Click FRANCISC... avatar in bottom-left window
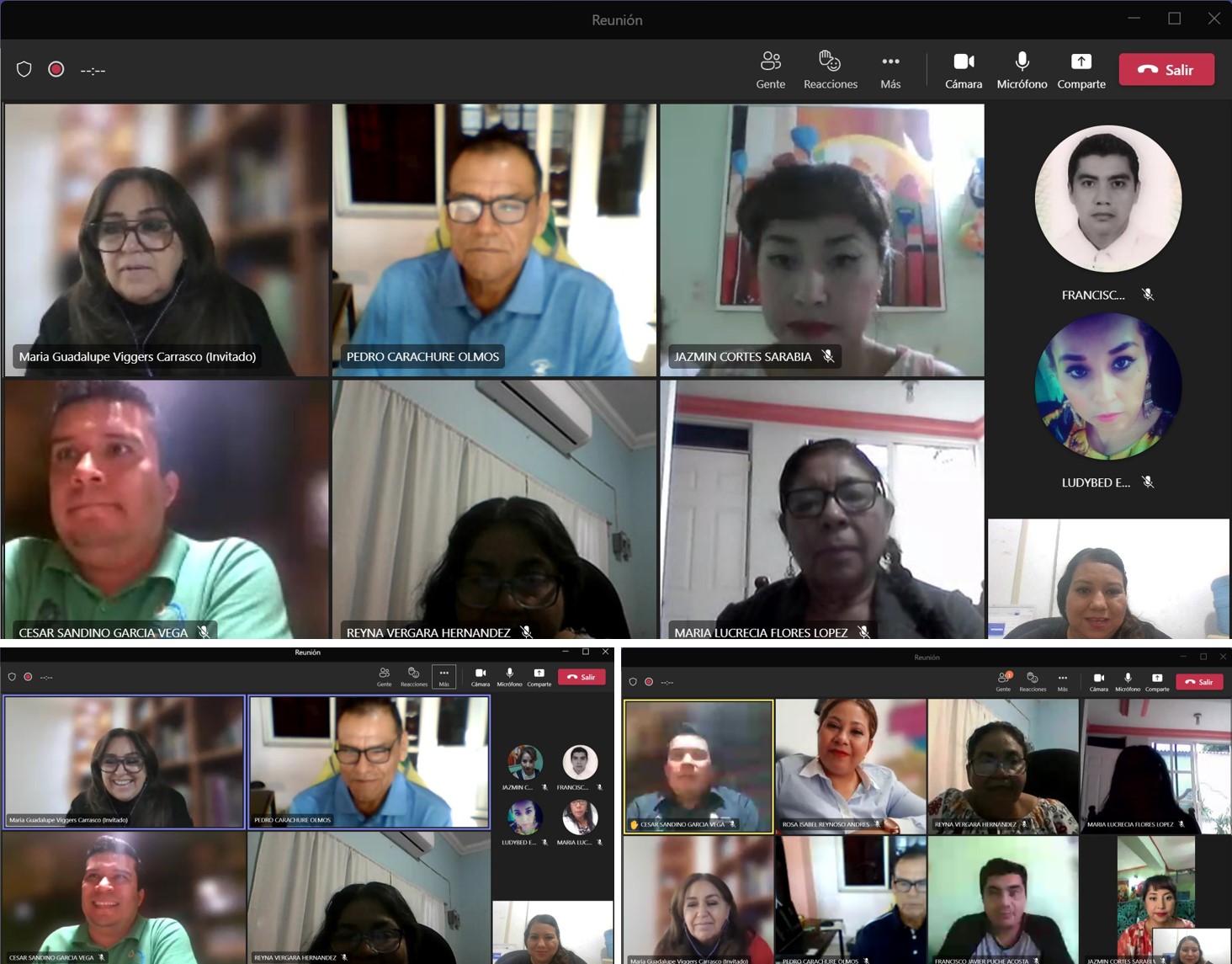 pos(580,762)
